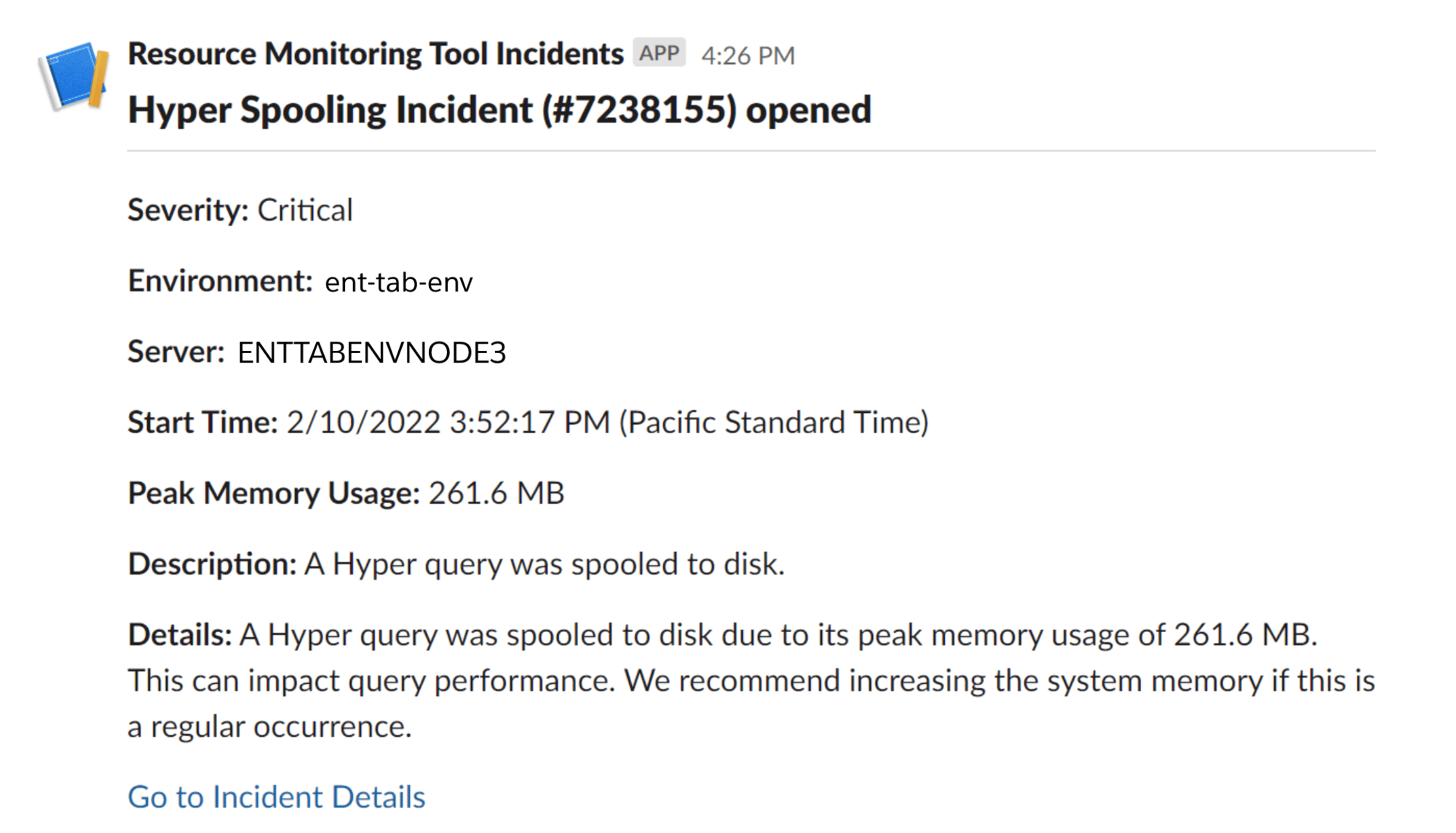The width and height of the screenshot is (1456, 833).
Task: Click the Server label
Action: [x=177, y=352]
